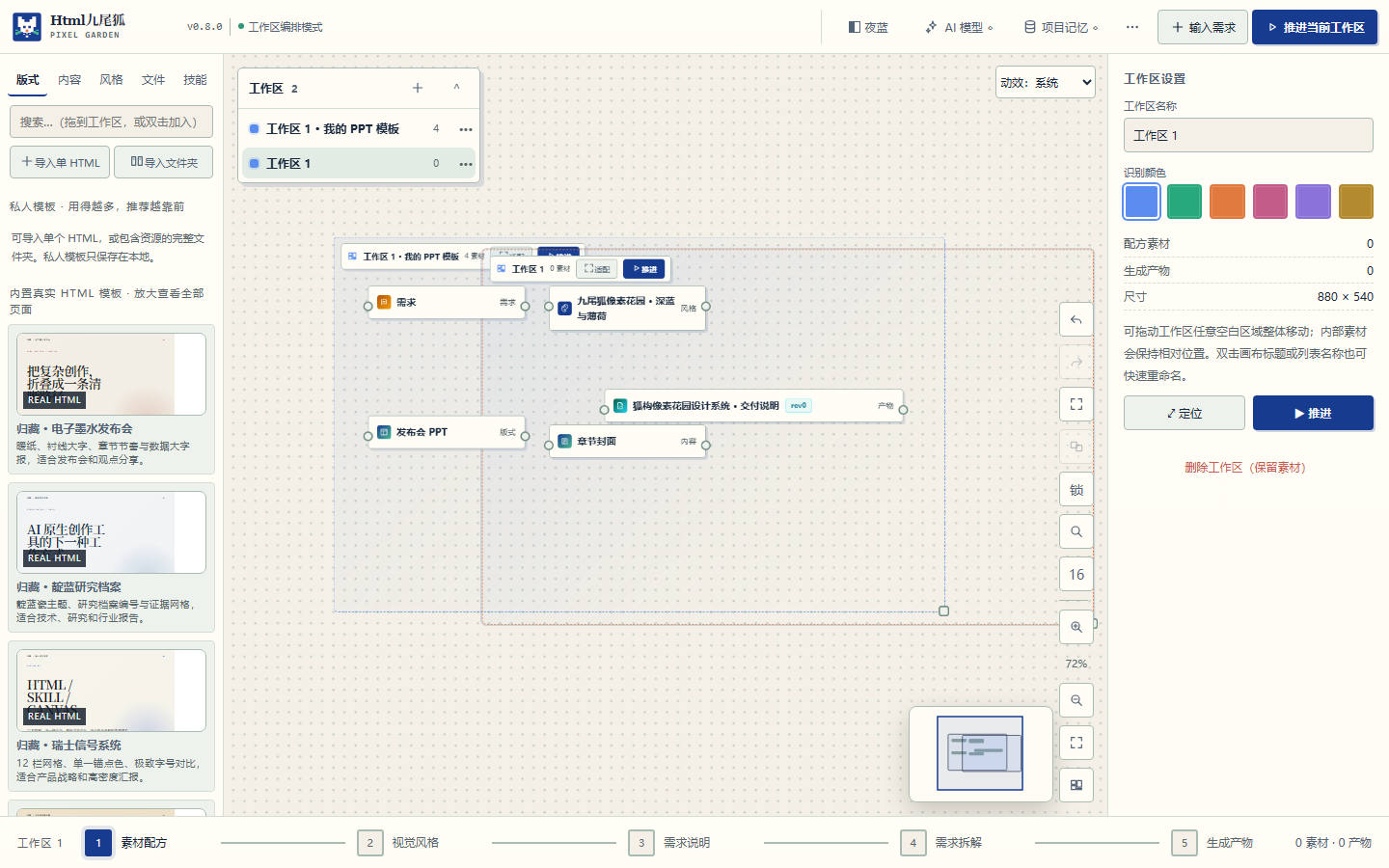Toggle the minimap layout icon below zoom-out
The height and width of the screenshot is (868, 1389).
1076,785
